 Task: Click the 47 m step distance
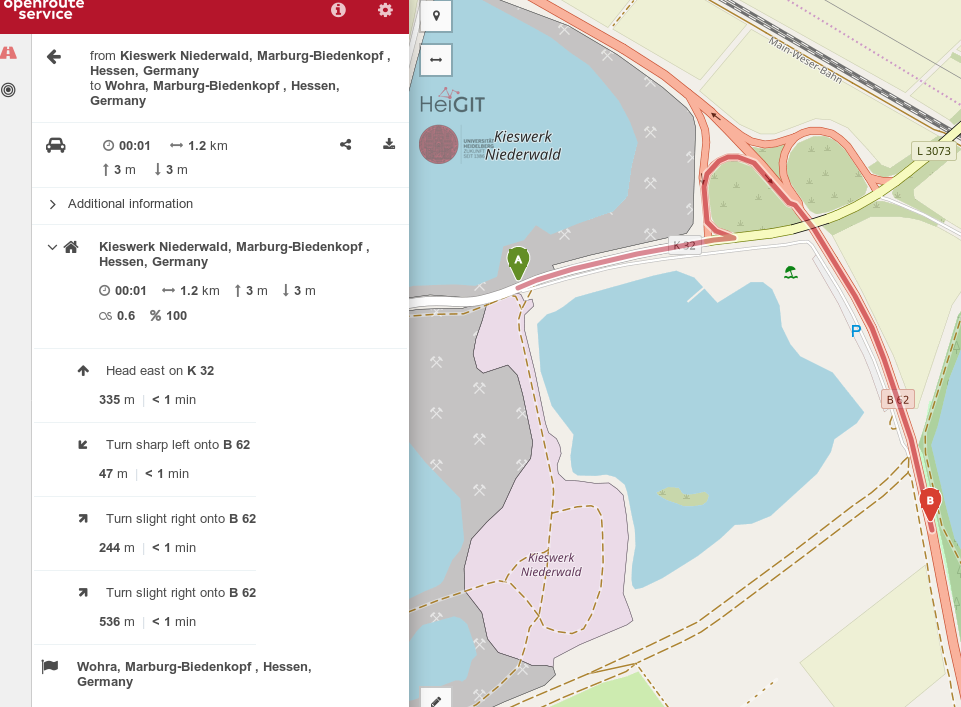pos(113,474)
